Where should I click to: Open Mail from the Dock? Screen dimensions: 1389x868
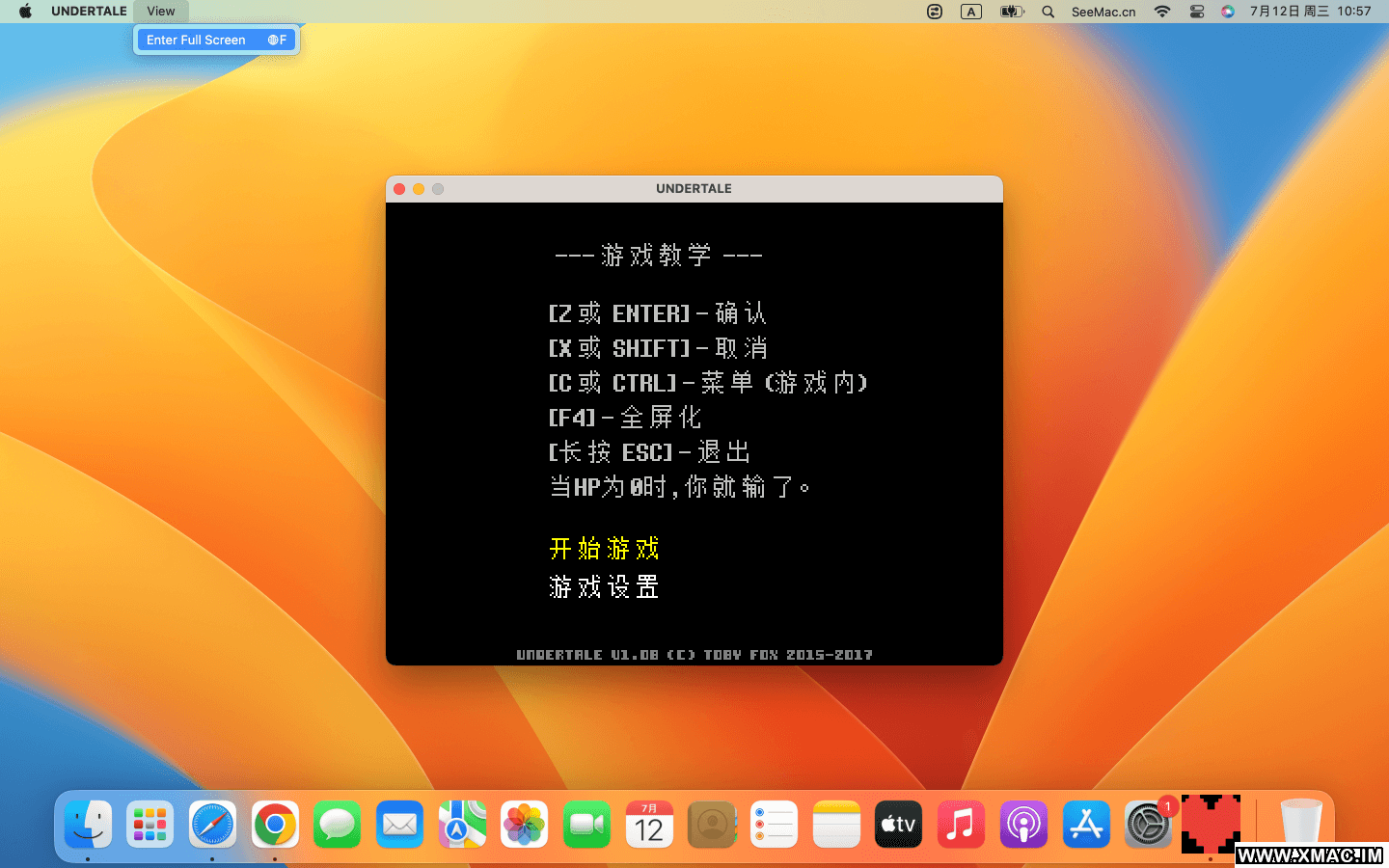pyautogui.click(x=399, y=825)
